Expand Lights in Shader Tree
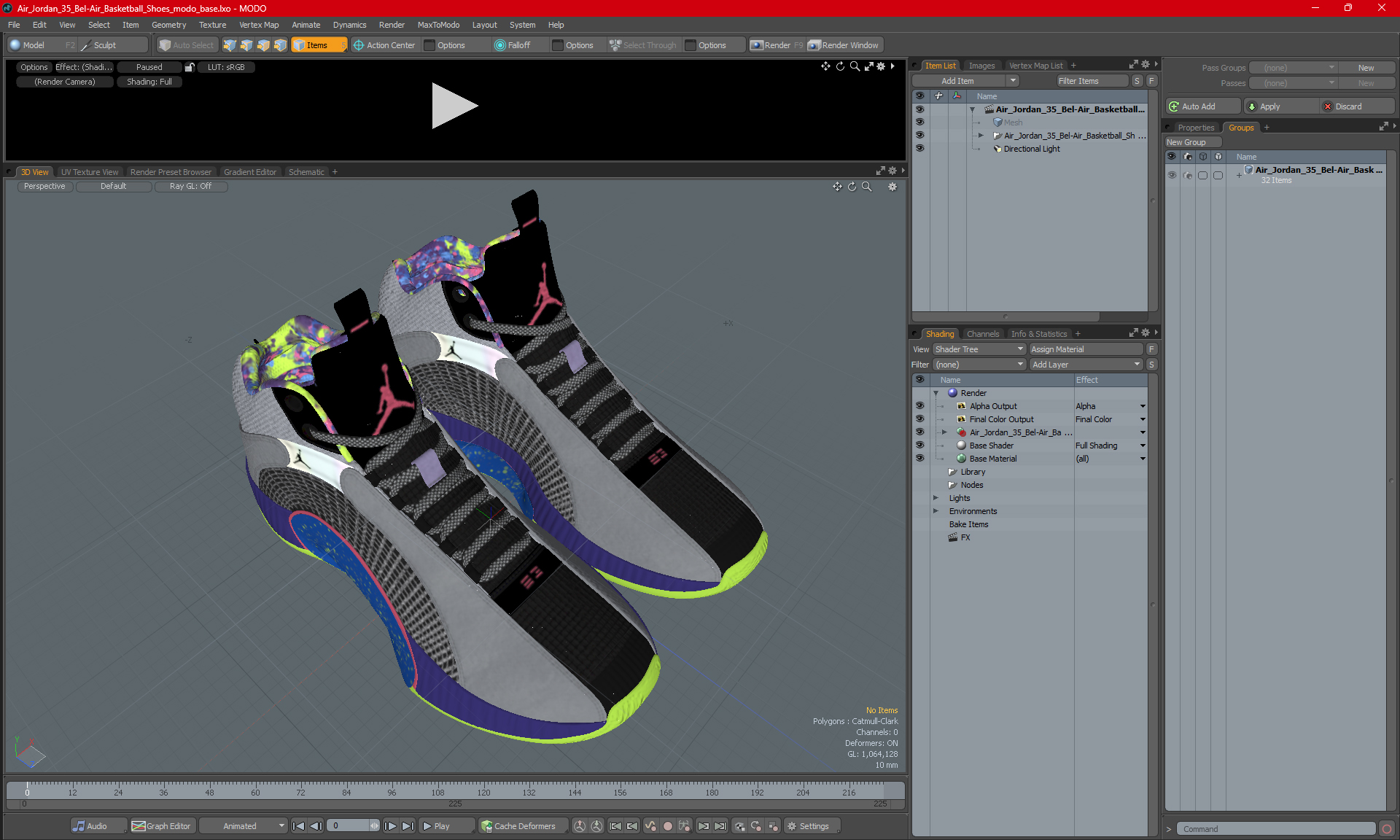This screenshot has width=1400, height=840. 936,498
